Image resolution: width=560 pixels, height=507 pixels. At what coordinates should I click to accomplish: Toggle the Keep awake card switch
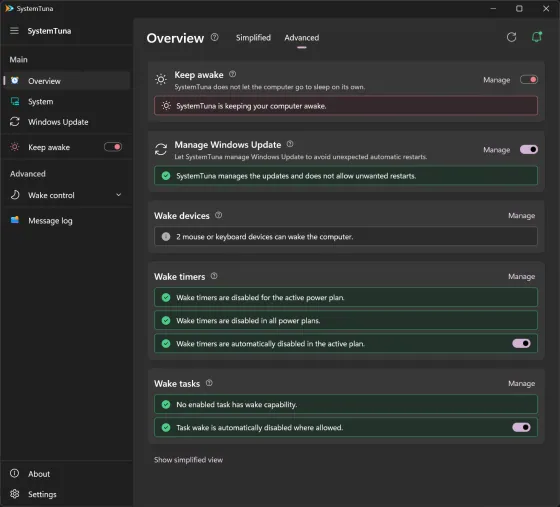[x=529, y=80]
